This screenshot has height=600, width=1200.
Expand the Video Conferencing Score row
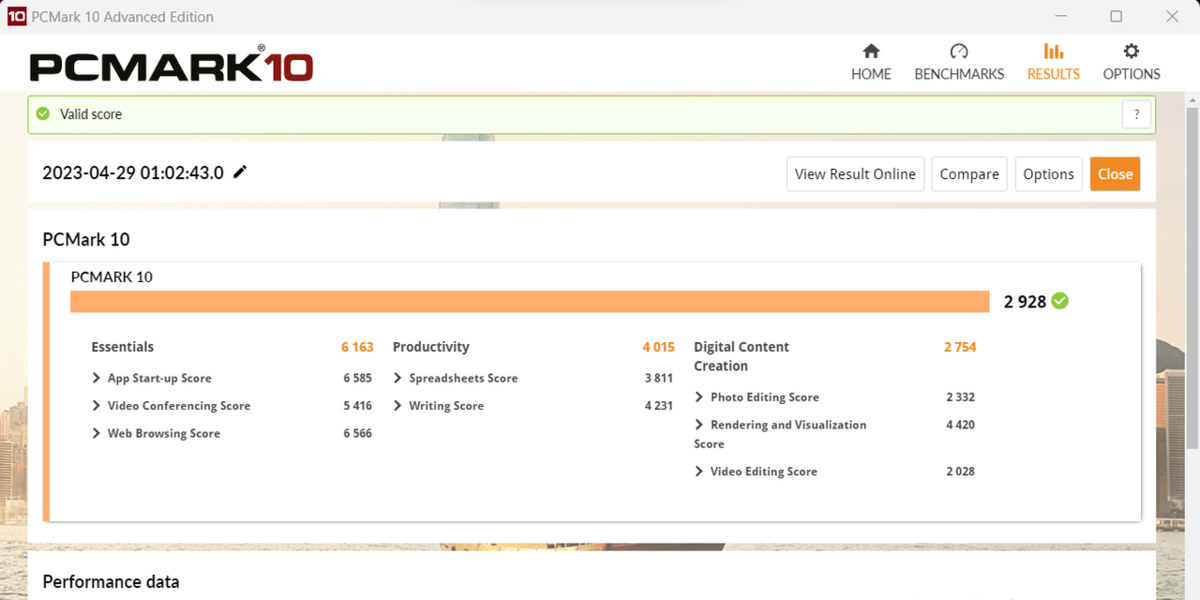tap(171, 406)
